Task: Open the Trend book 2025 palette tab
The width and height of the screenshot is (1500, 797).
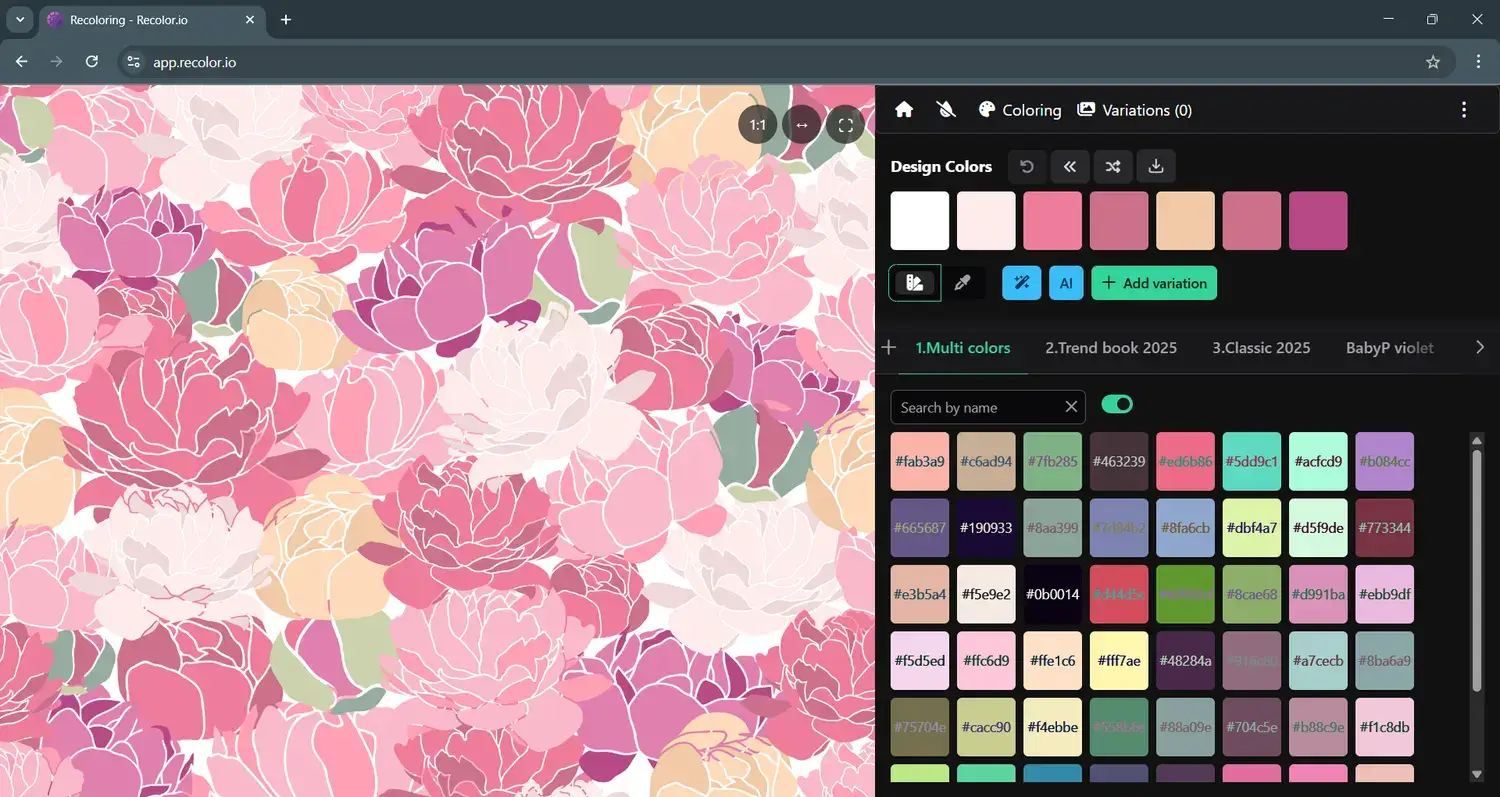Action: tap(1111, 347)
